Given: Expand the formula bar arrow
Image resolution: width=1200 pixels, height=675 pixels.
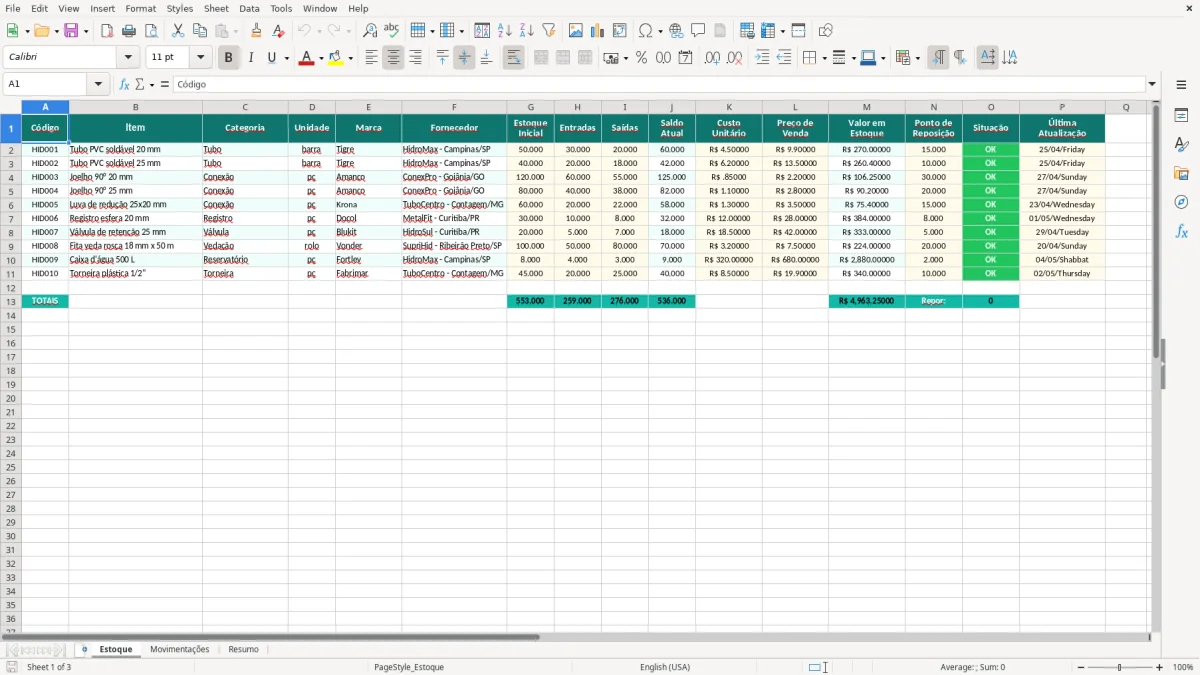Looking at the screenshot, I should click(x=1152, y=84).
